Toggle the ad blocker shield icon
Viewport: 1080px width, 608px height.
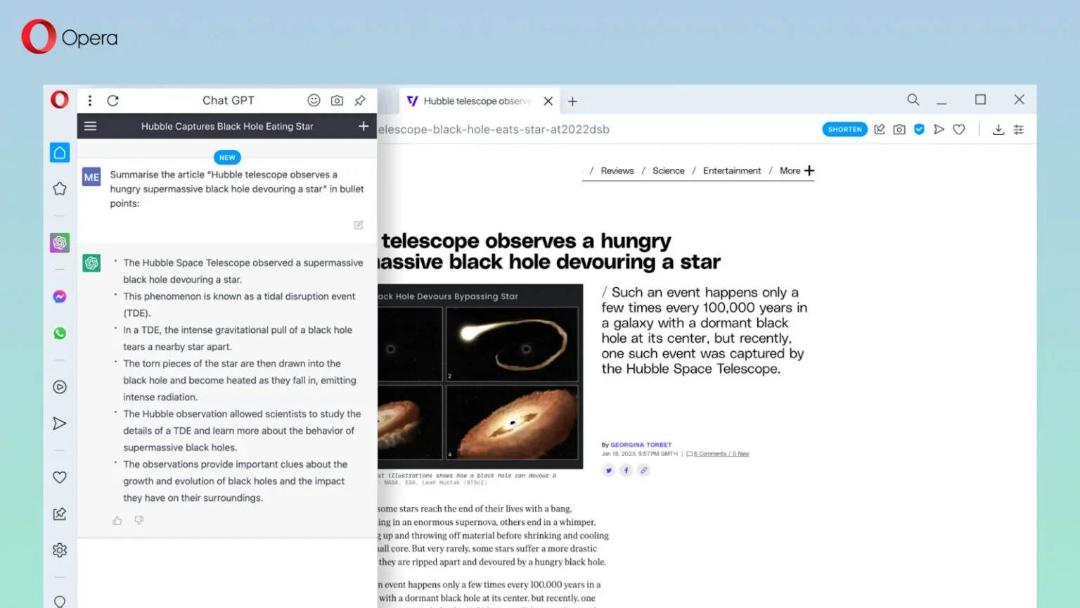point(919,129)
